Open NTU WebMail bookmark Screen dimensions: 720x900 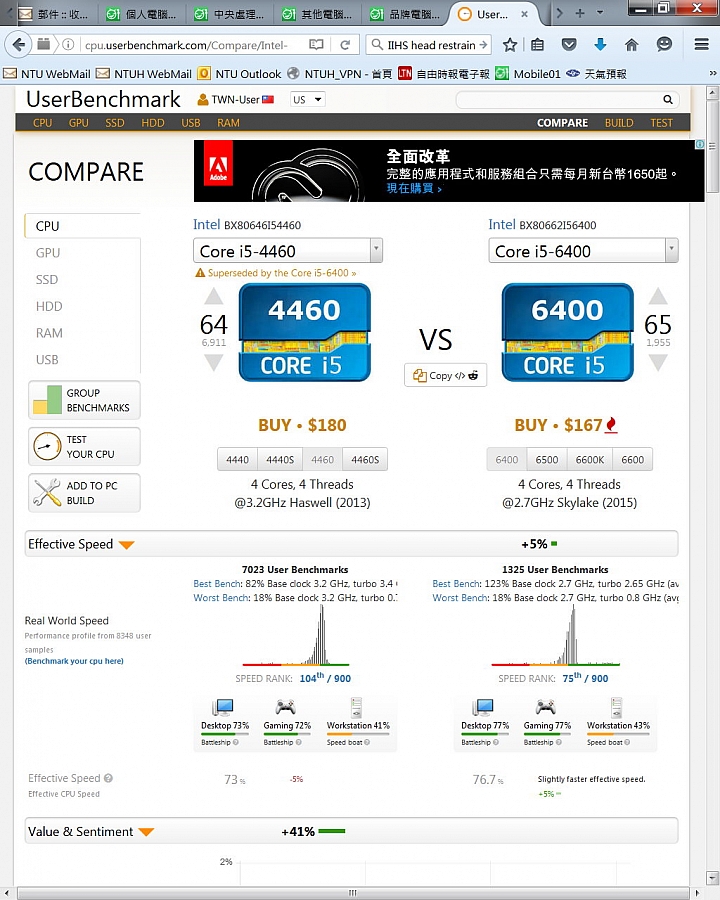[47, 73]
